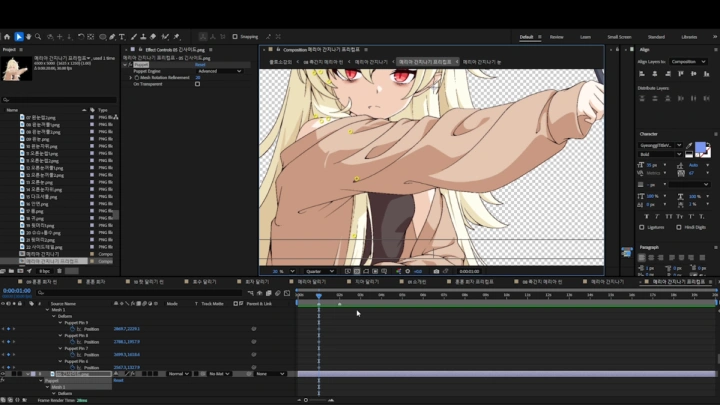Select the Rotation tool
The height and width of the screenshot is (405, 720).
(x=81, y=37)
